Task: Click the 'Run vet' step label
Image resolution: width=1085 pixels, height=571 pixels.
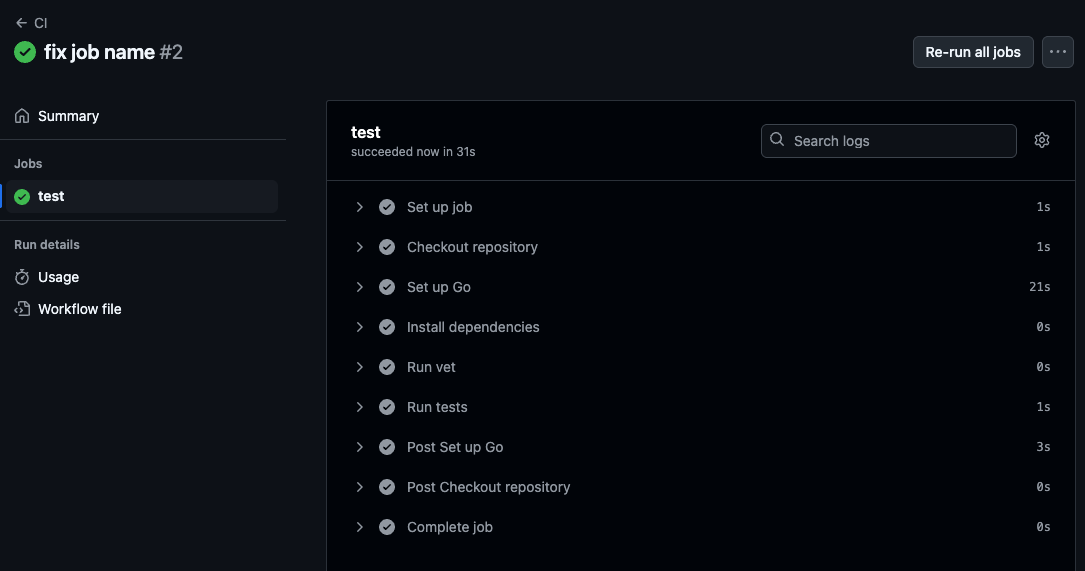Action: coord(431,368)
